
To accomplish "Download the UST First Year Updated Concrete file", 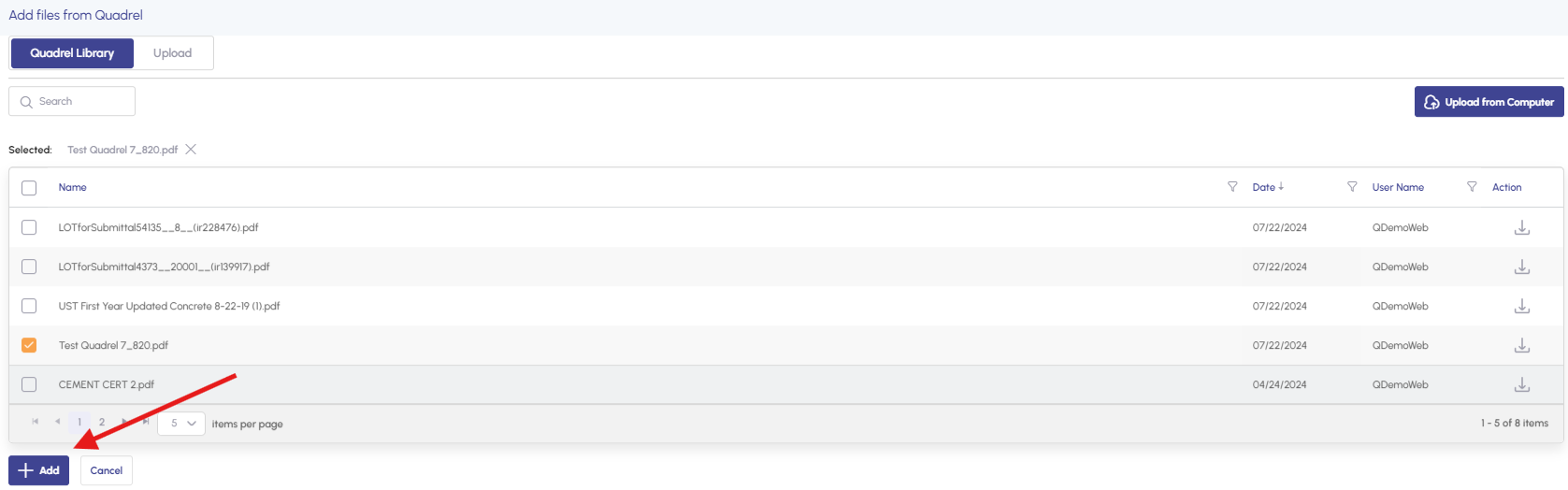I will (x=1521, y=306).
